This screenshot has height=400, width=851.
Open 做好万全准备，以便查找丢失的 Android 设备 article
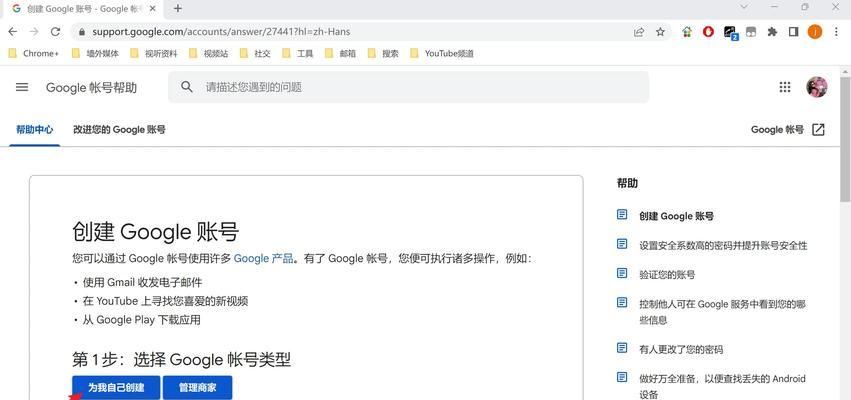[x=722, y=386]
